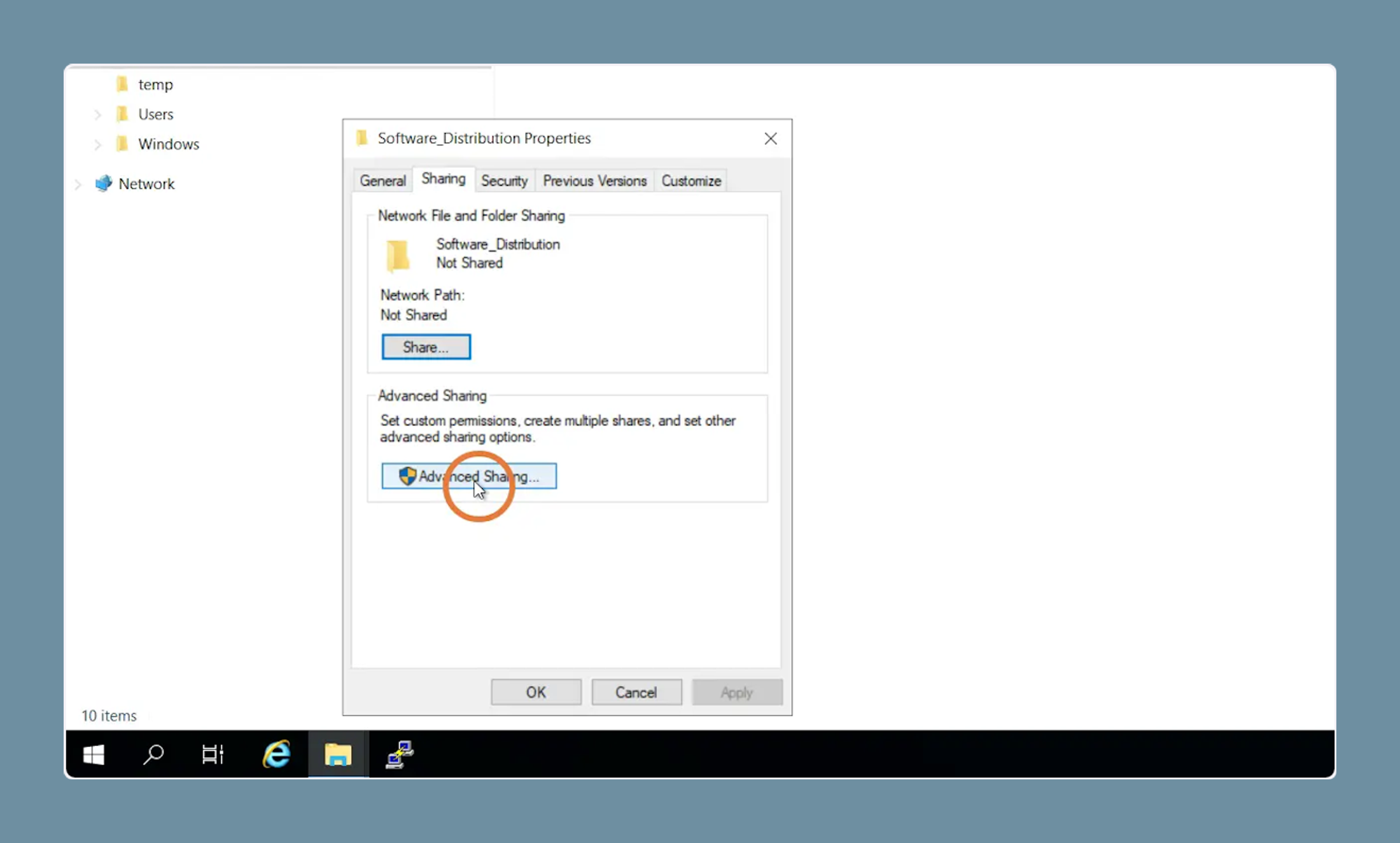Expand the Users folder in the tree

[97, 115]
